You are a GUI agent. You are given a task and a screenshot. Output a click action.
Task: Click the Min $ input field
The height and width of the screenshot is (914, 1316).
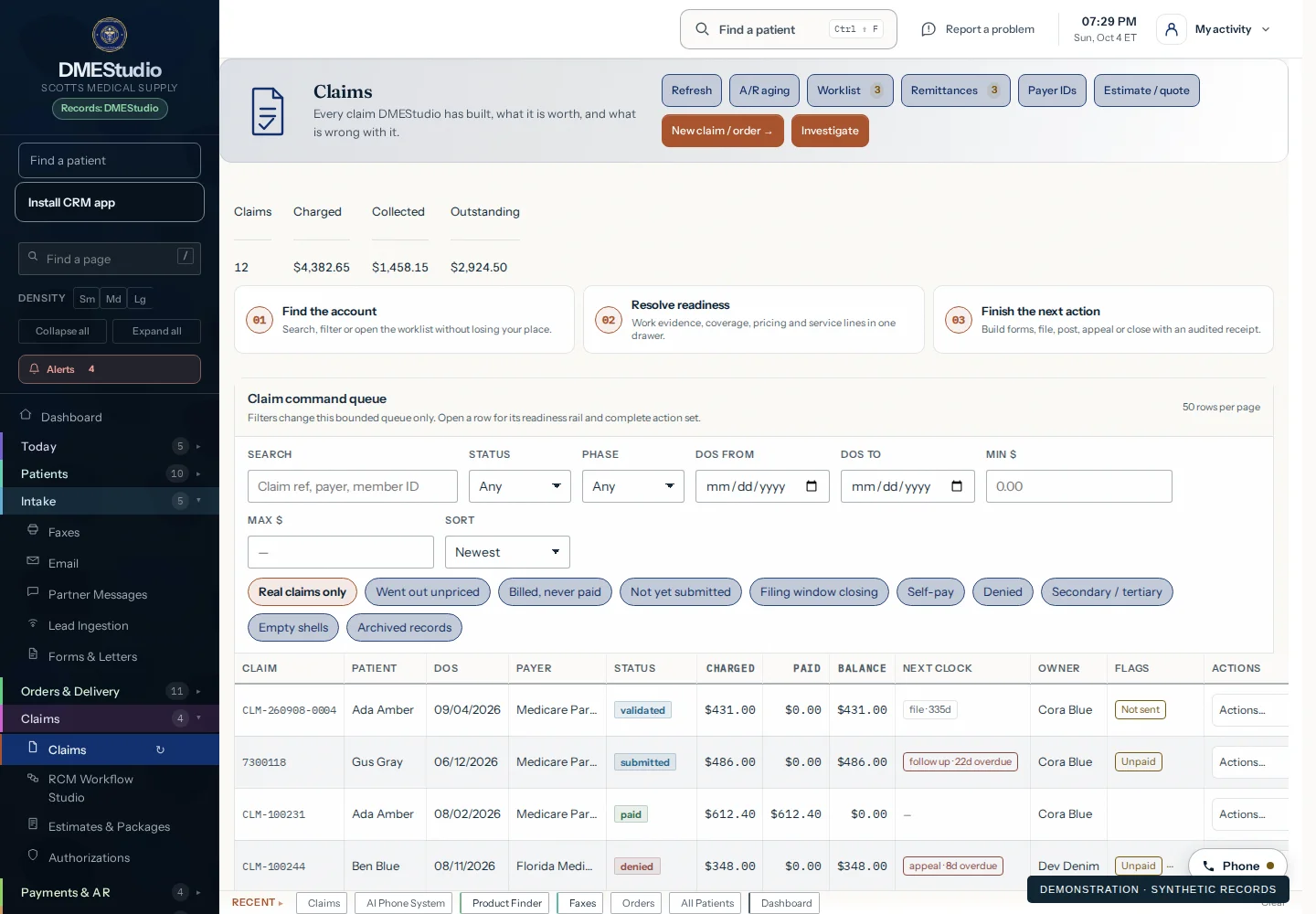[1079, 486]
